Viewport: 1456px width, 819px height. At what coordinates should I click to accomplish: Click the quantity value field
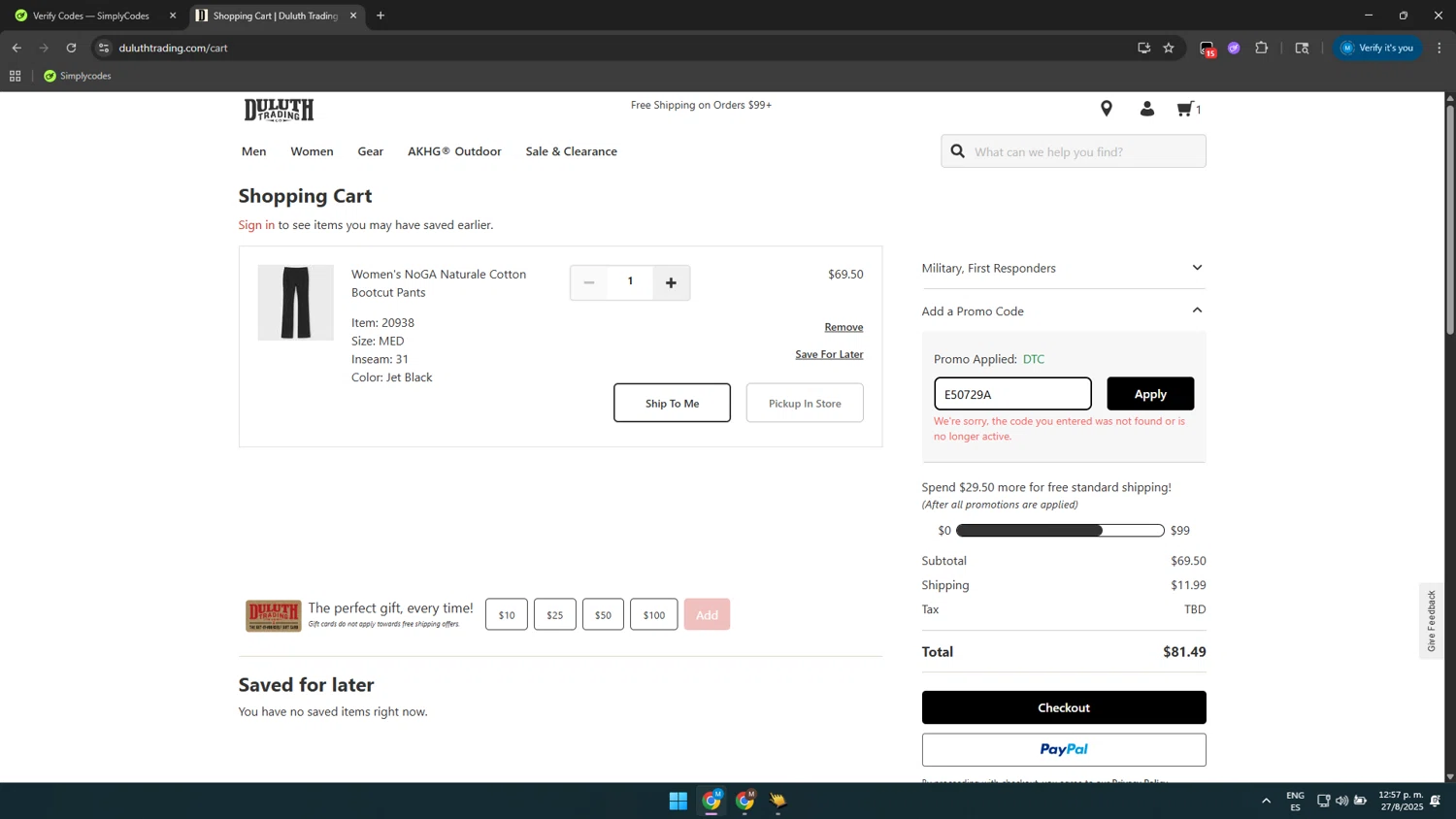[x=630, y=282]
